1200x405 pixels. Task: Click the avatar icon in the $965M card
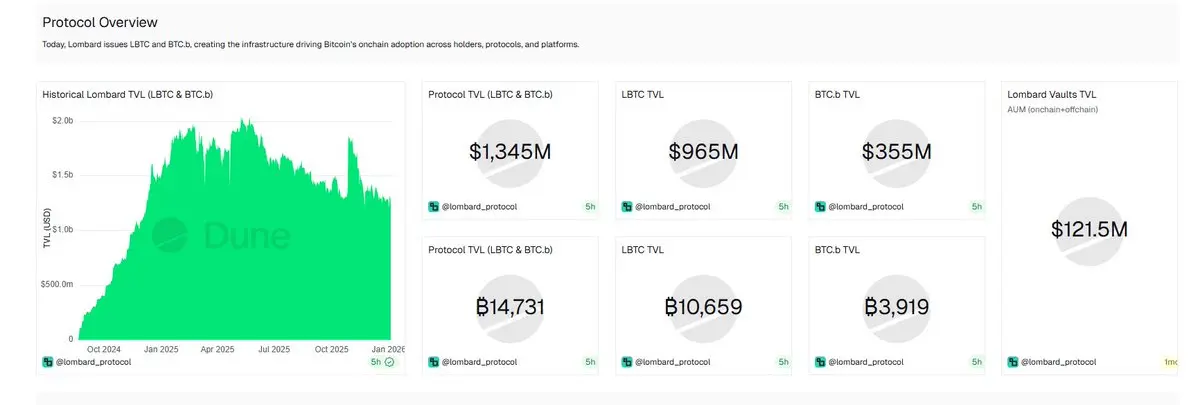627,207
